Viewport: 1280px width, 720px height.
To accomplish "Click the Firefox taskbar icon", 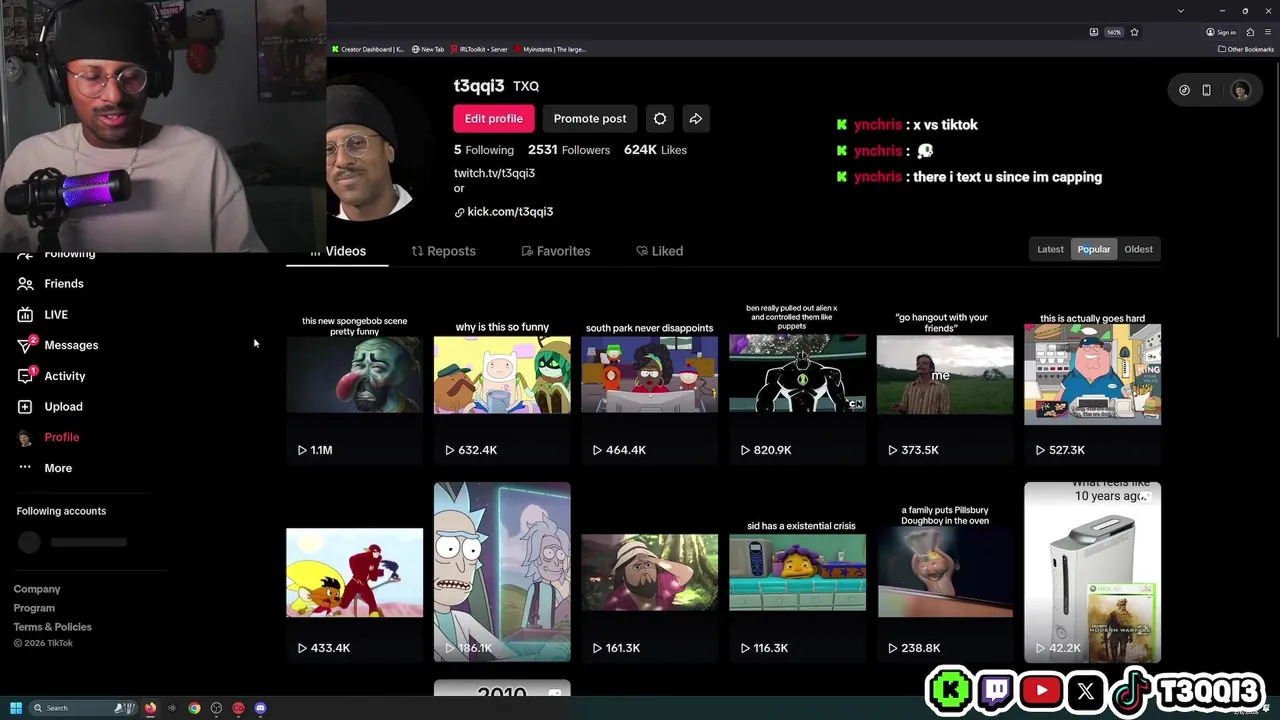I will [151, 708].
